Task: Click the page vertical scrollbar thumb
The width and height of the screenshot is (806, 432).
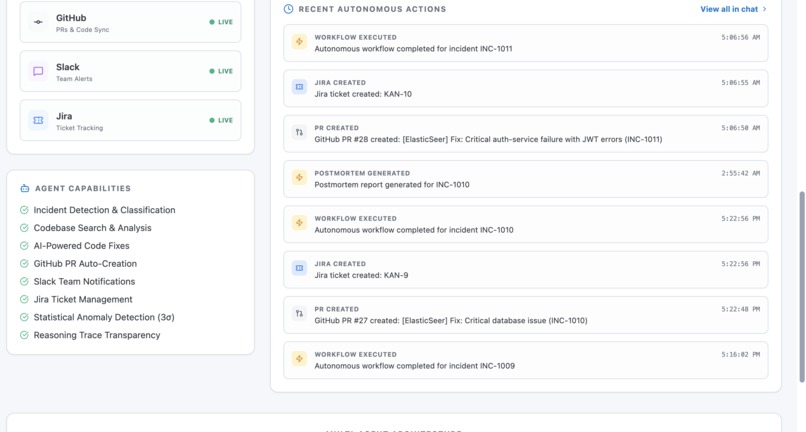Action: pyautogui.click(x=801, y=287)
